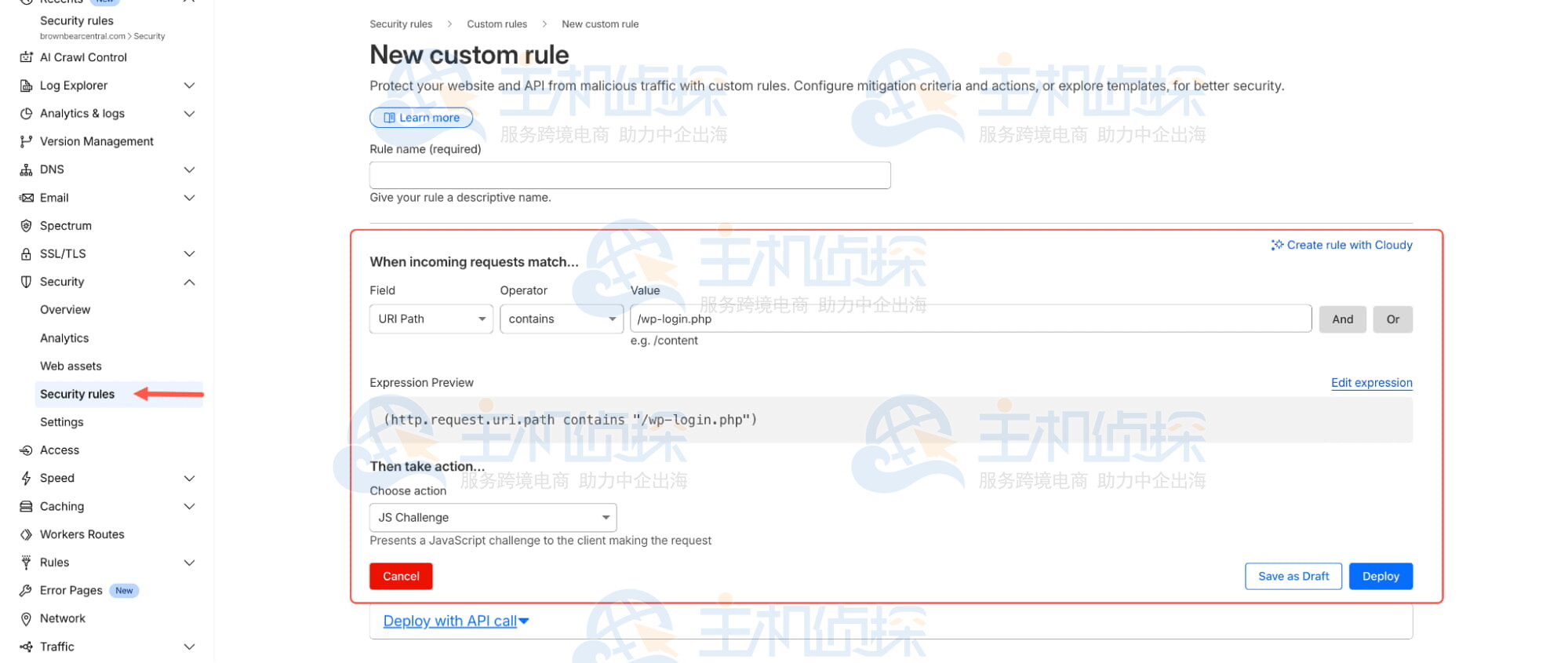Expand the Traffic section chevron
The width and height of the screenshot is (1568, 663).
pyautogui.click(x=189, y=647)
